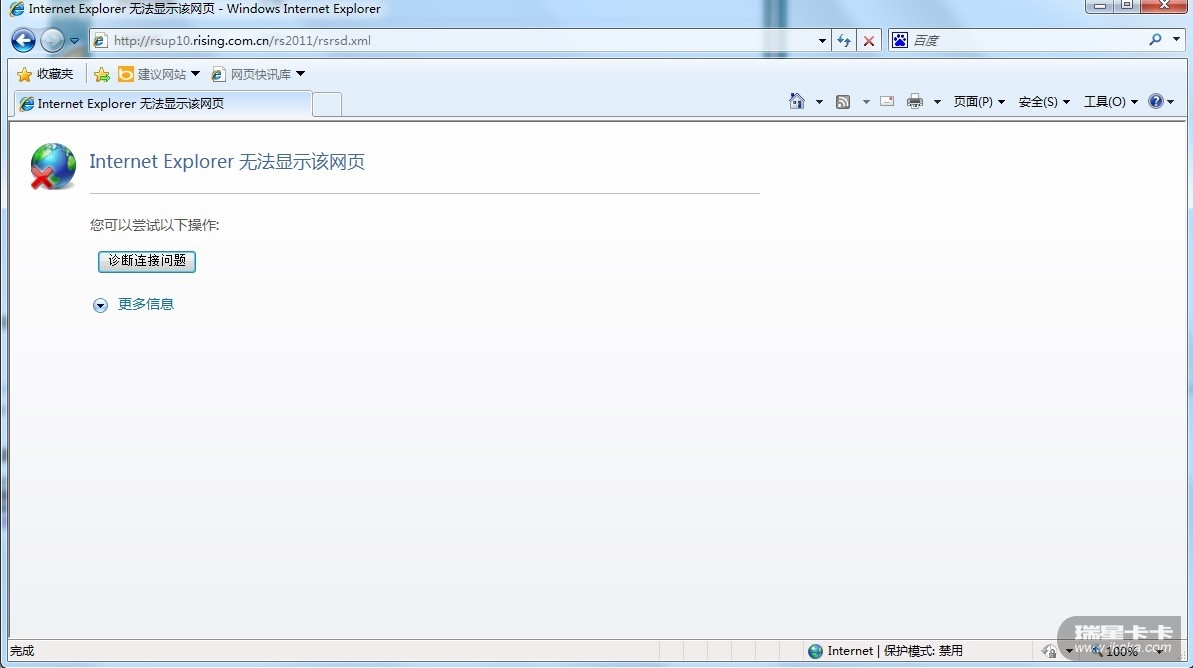Viewport: 1193px width, 668px height.
Task: Open the 页面(P) menu
Action: pyautogui.click(x=979, y=101)
